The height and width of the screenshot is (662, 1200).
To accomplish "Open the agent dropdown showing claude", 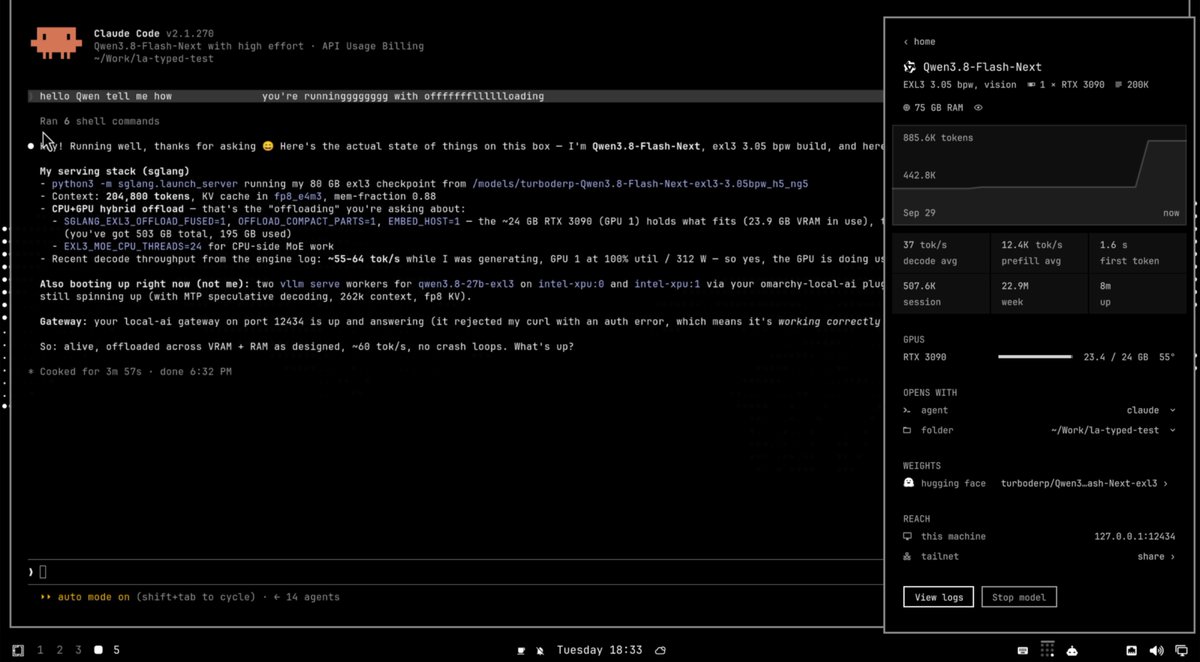I will click(1149, 410).
